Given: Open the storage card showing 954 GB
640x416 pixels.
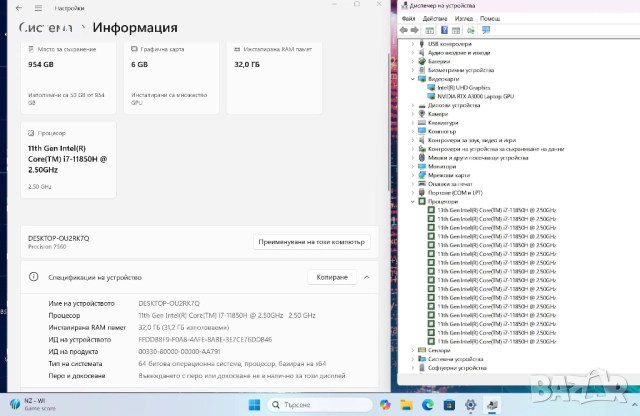Looking at the screenshot, I should [68, 78].
